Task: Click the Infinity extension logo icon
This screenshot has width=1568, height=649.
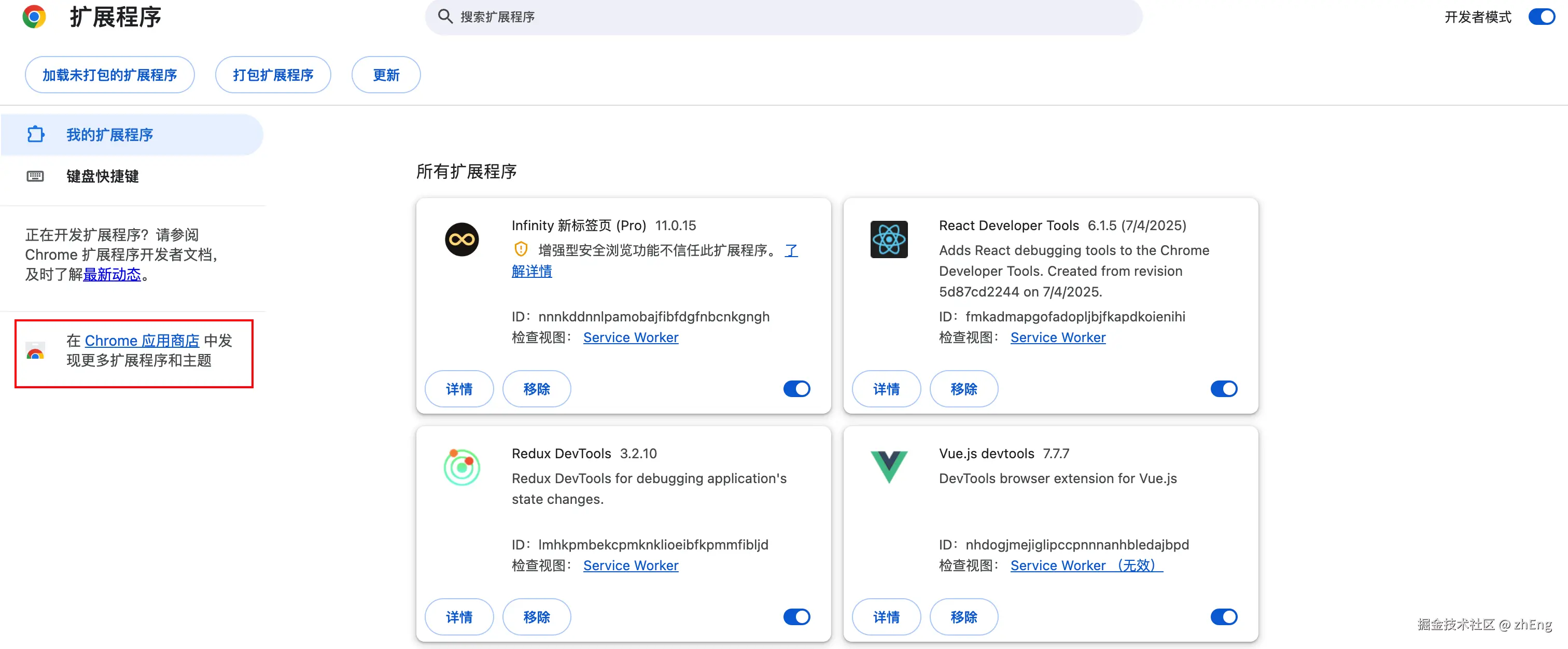Action: click(461, 239)
